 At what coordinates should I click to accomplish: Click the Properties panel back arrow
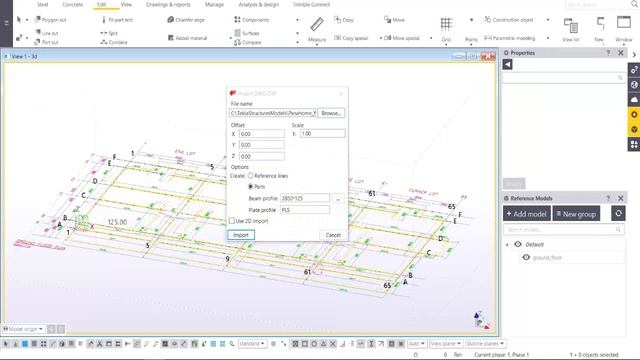507,64
